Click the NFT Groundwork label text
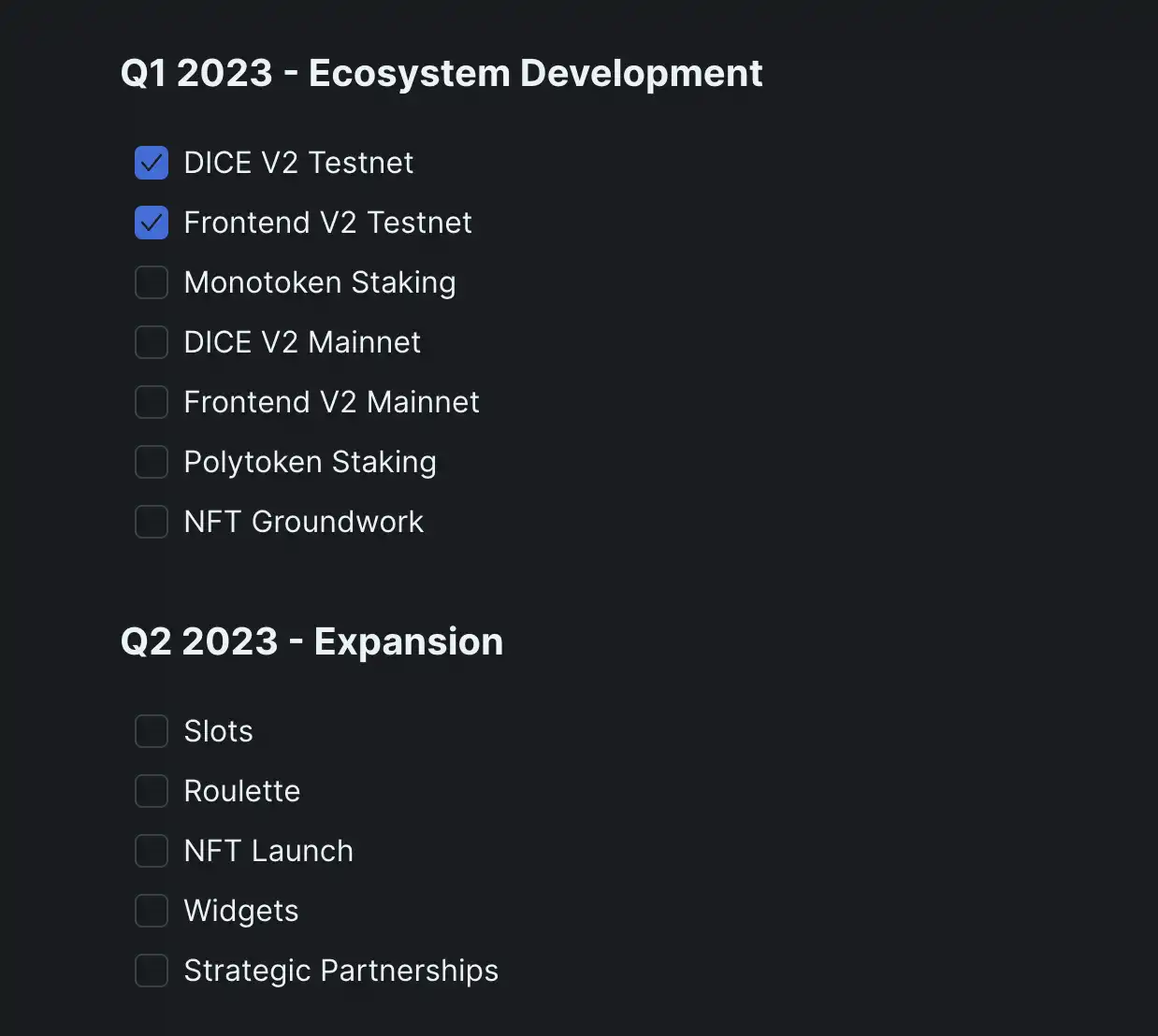This screenshot has width=1158, height=1036. click(304, 522)
